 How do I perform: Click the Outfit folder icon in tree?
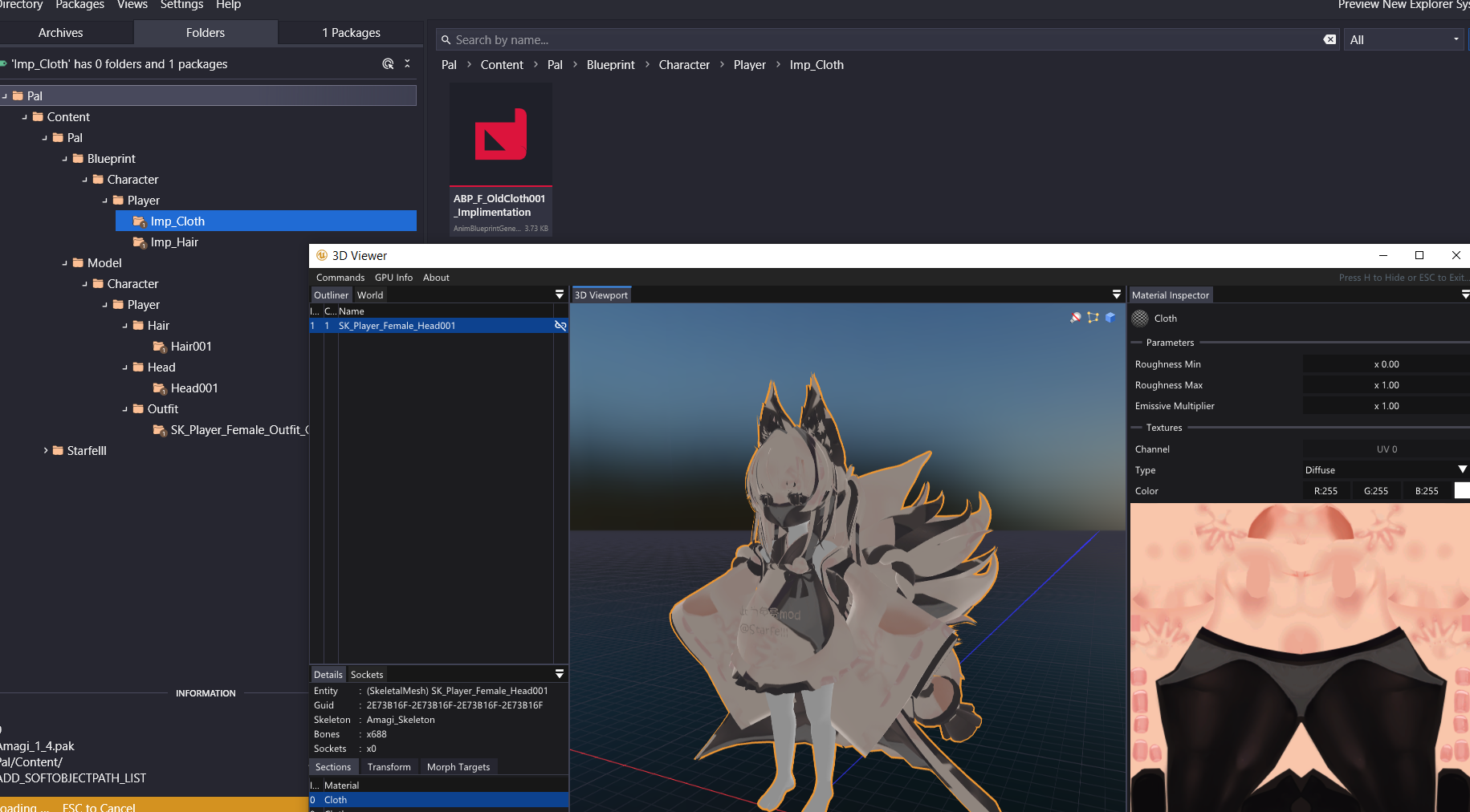click(138, 409)
